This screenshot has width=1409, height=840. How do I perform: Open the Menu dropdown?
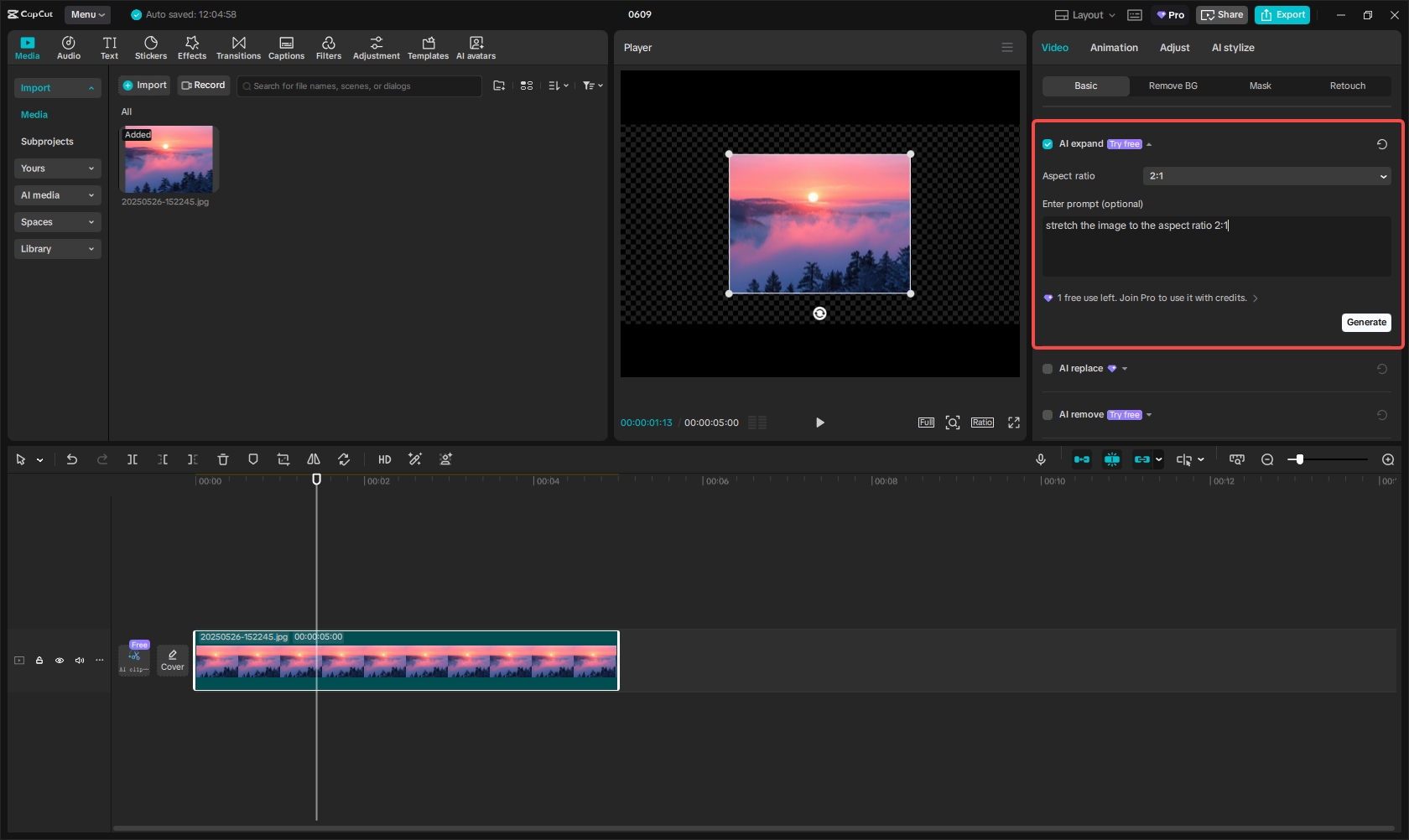tap(87, 14)
